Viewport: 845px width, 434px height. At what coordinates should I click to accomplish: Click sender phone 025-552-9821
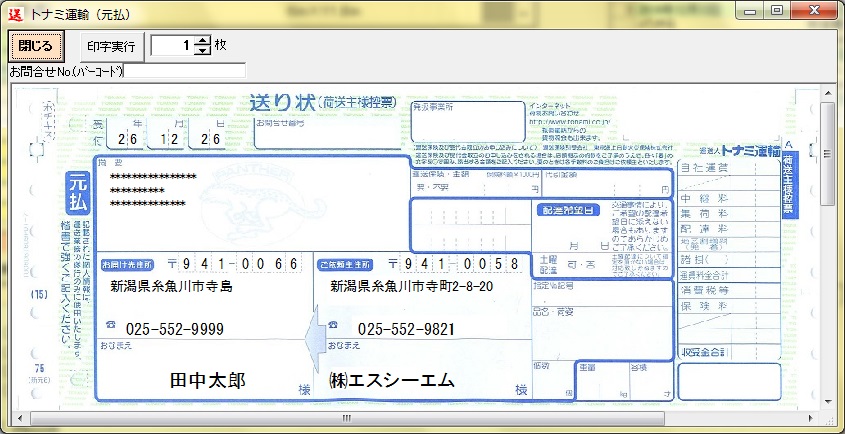(x=406, y=329)
